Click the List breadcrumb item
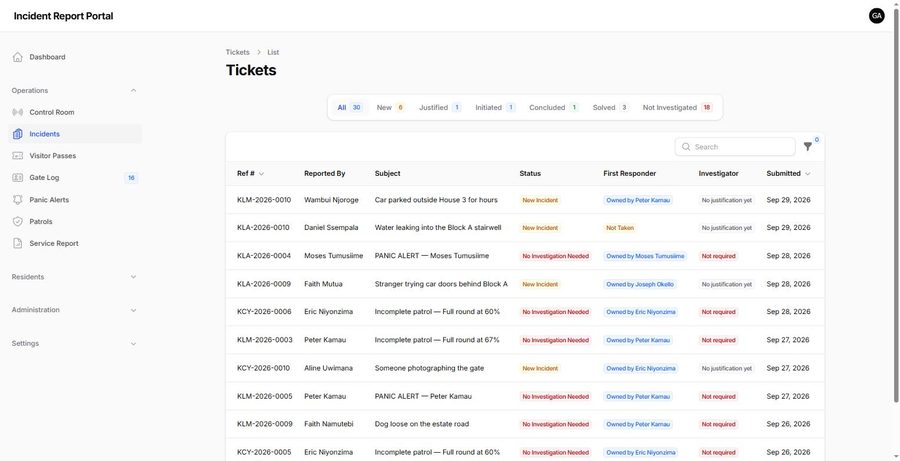 tap(273, 52)
